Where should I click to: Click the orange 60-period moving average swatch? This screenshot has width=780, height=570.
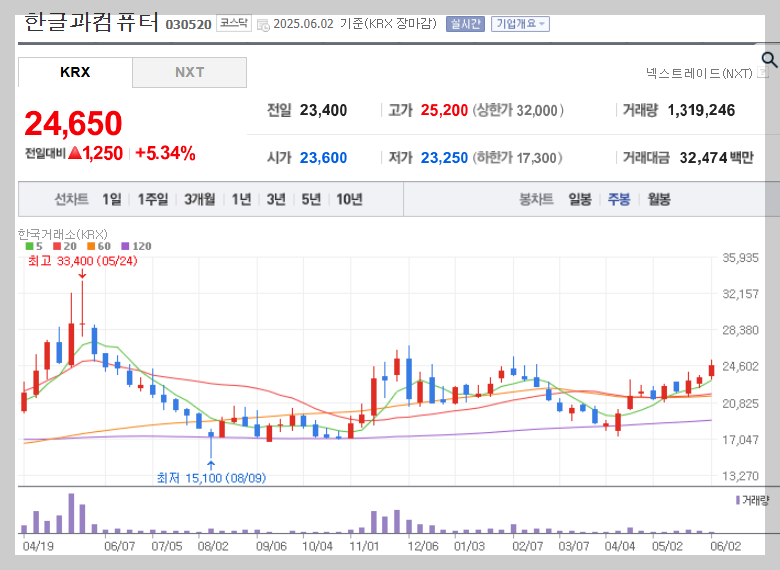click(91, 246)
